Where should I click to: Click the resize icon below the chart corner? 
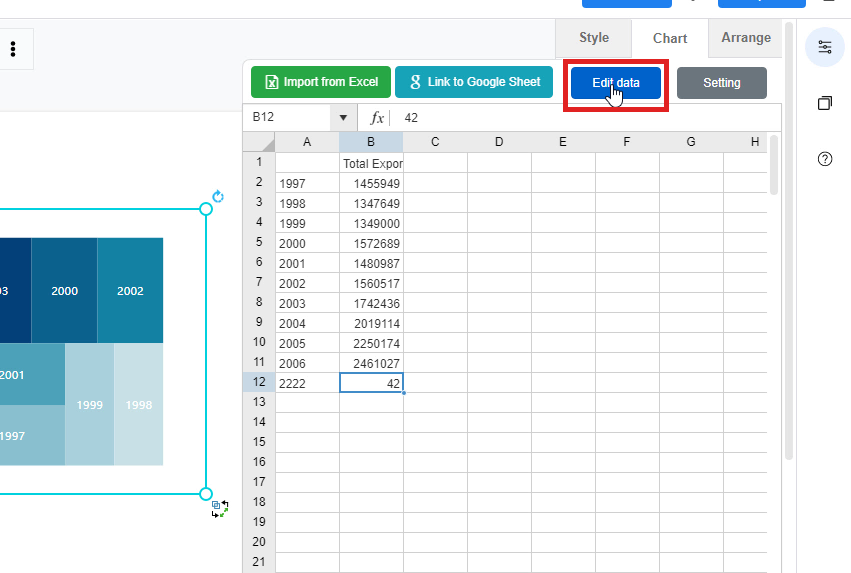pyautogui.click(x=220, y=508)
